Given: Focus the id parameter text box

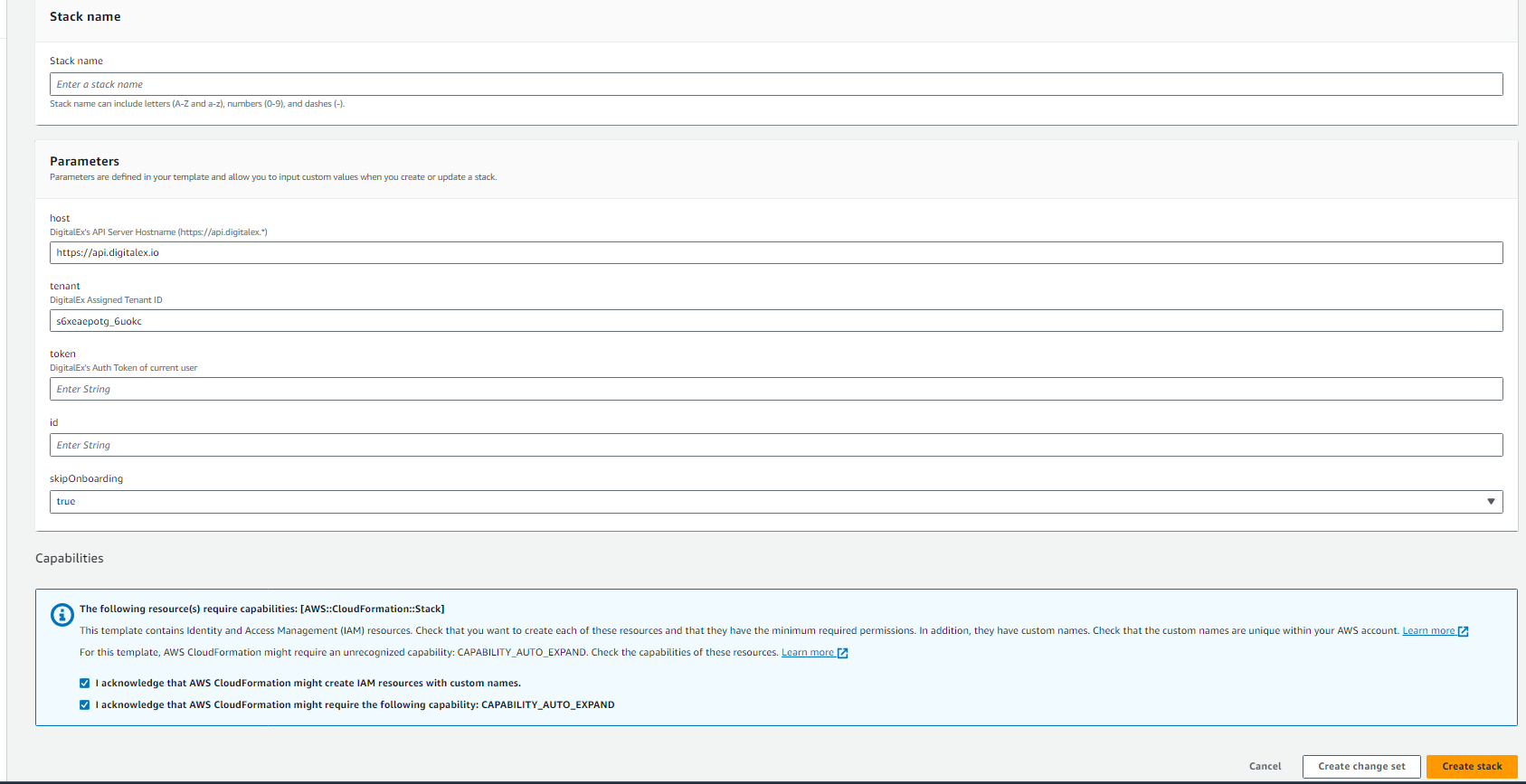Looking at the screenshot, I should (x=775, y=445).
